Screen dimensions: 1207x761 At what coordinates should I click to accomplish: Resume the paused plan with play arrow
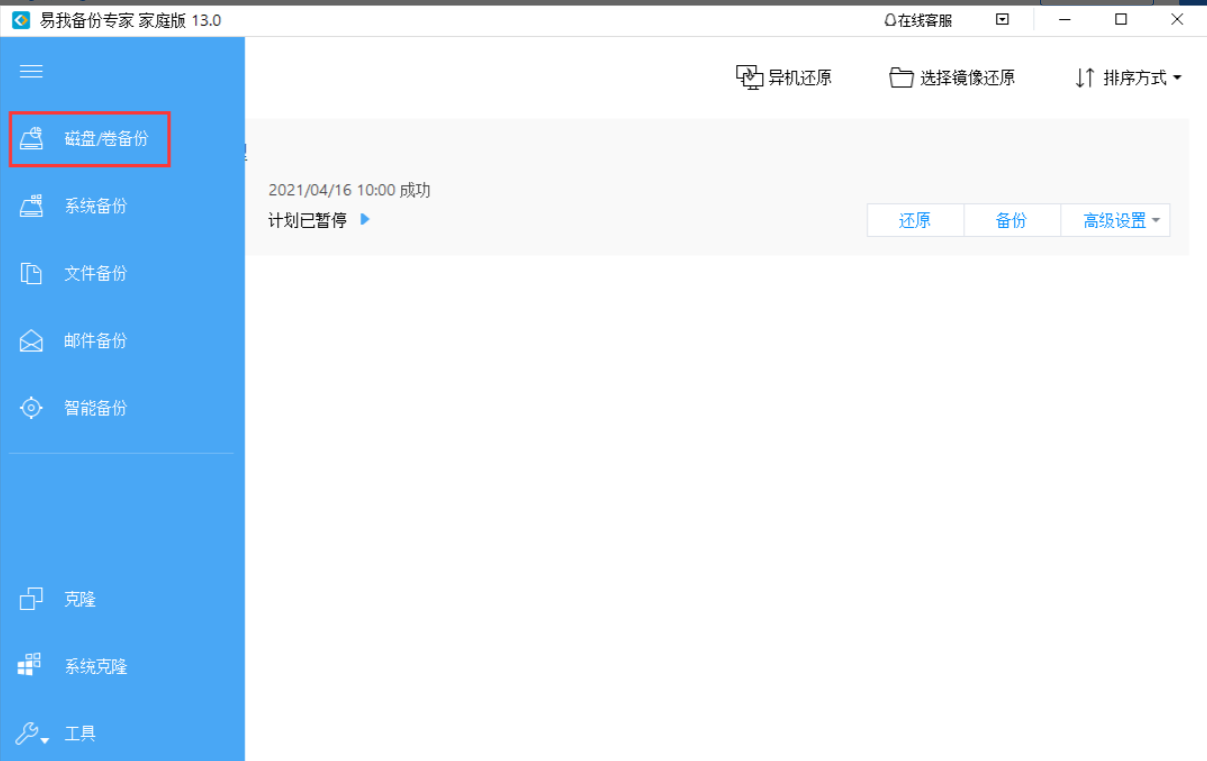[x=365, y=219]
